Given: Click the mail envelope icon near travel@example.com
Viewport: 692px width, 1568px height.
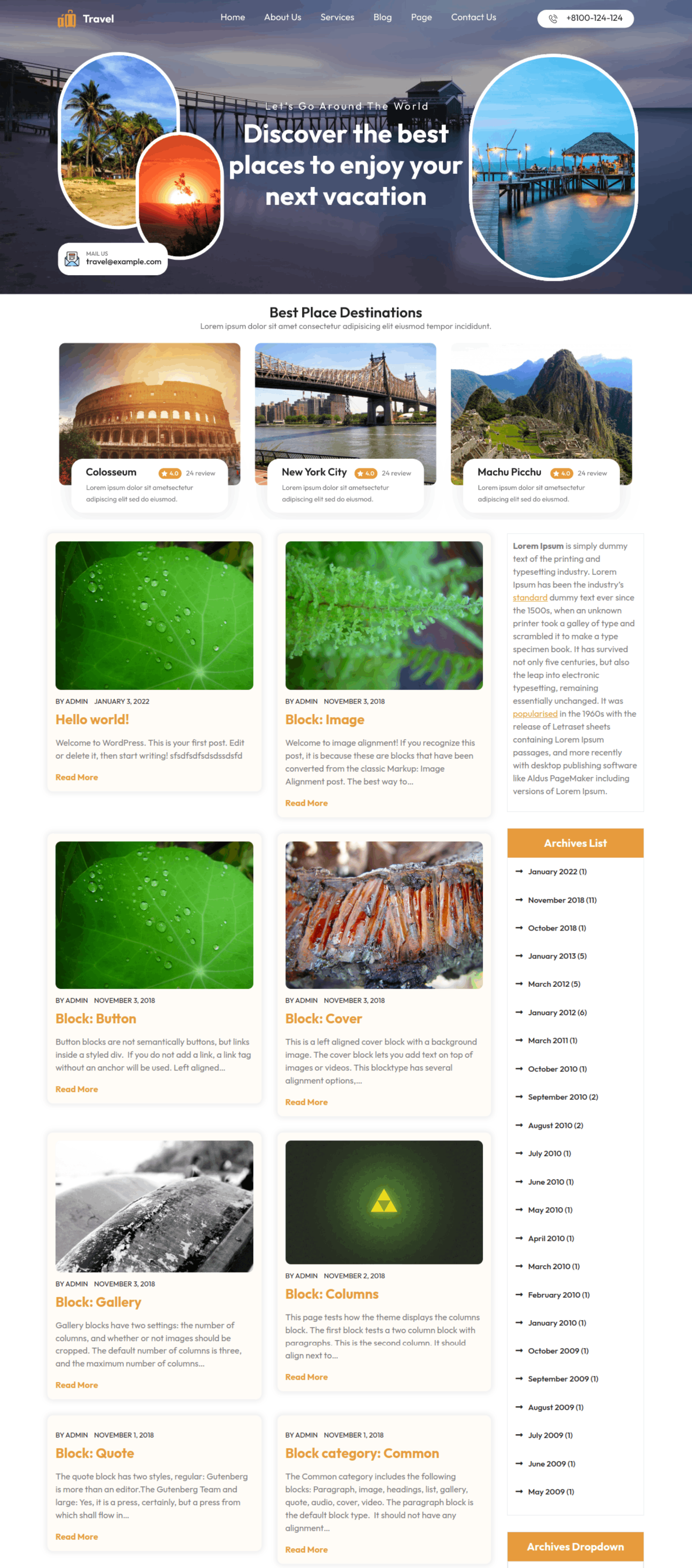Looking at the screenshot, I should (x=72, y=259).
